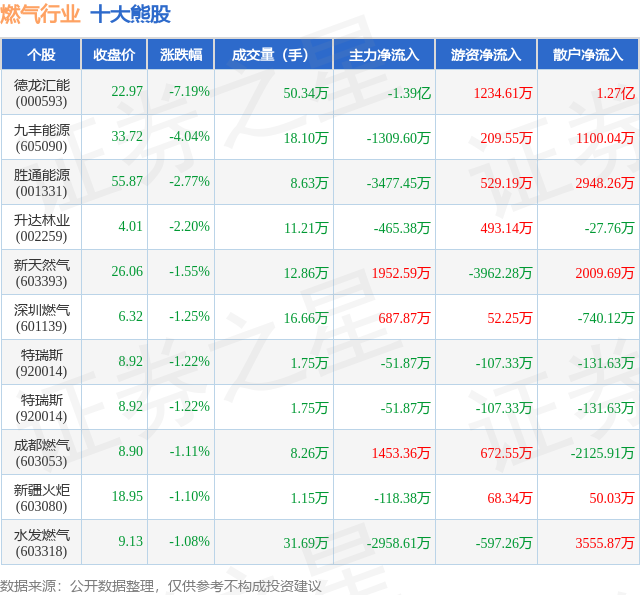Click the 十大熊股 title text
The height and width of the screenshot is (595, 640).
point(130,14)
